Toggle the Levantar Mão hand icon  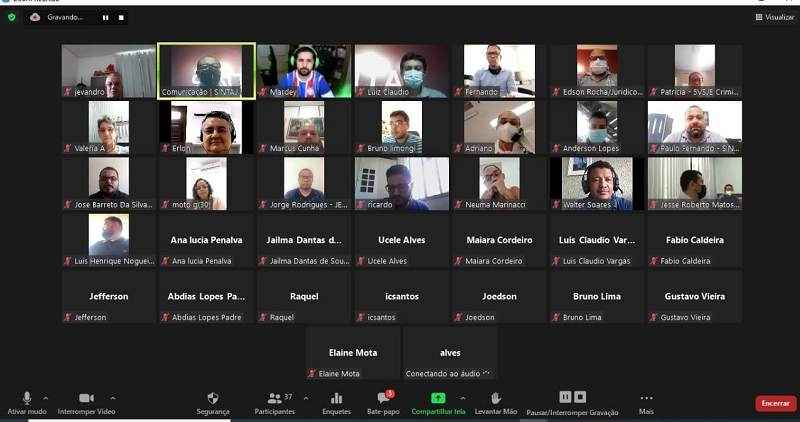[x=495, y=398]
